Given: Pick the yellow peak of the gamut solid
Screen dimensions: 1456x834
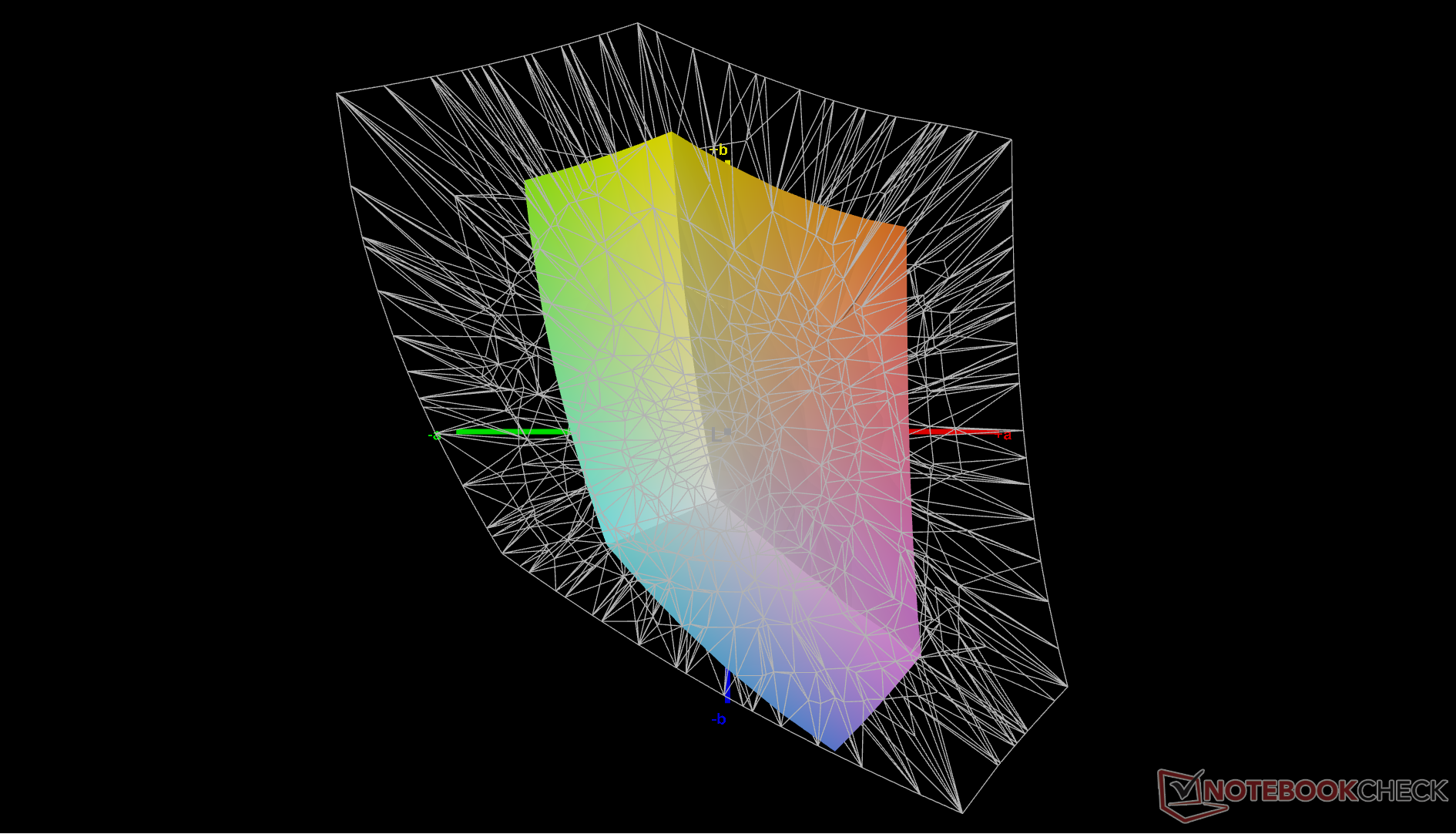Looking at the screenshot, I should 669,134.
